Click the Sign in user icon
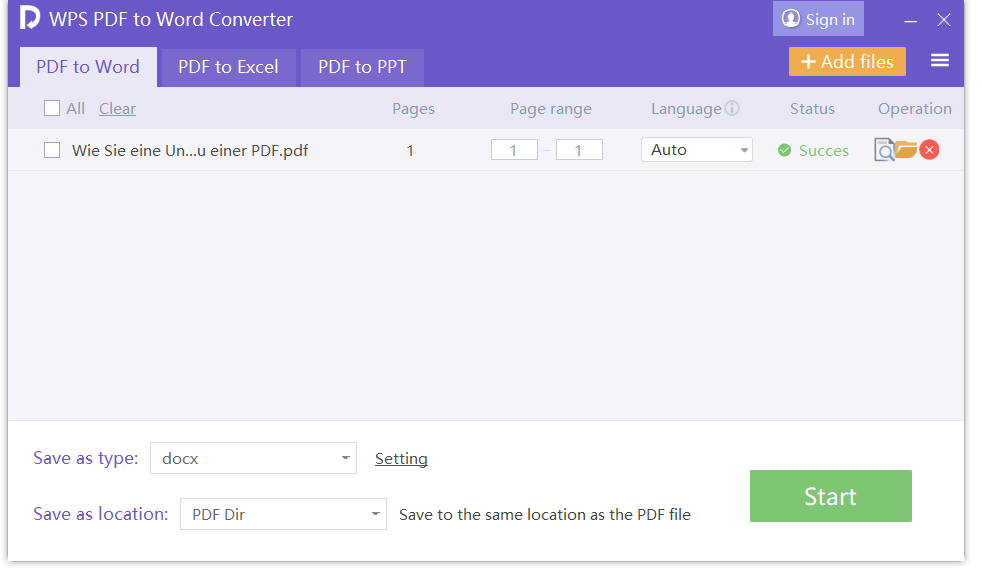Image resolution: width=982 pixels, height=570 pixels. tap(791, 19)
